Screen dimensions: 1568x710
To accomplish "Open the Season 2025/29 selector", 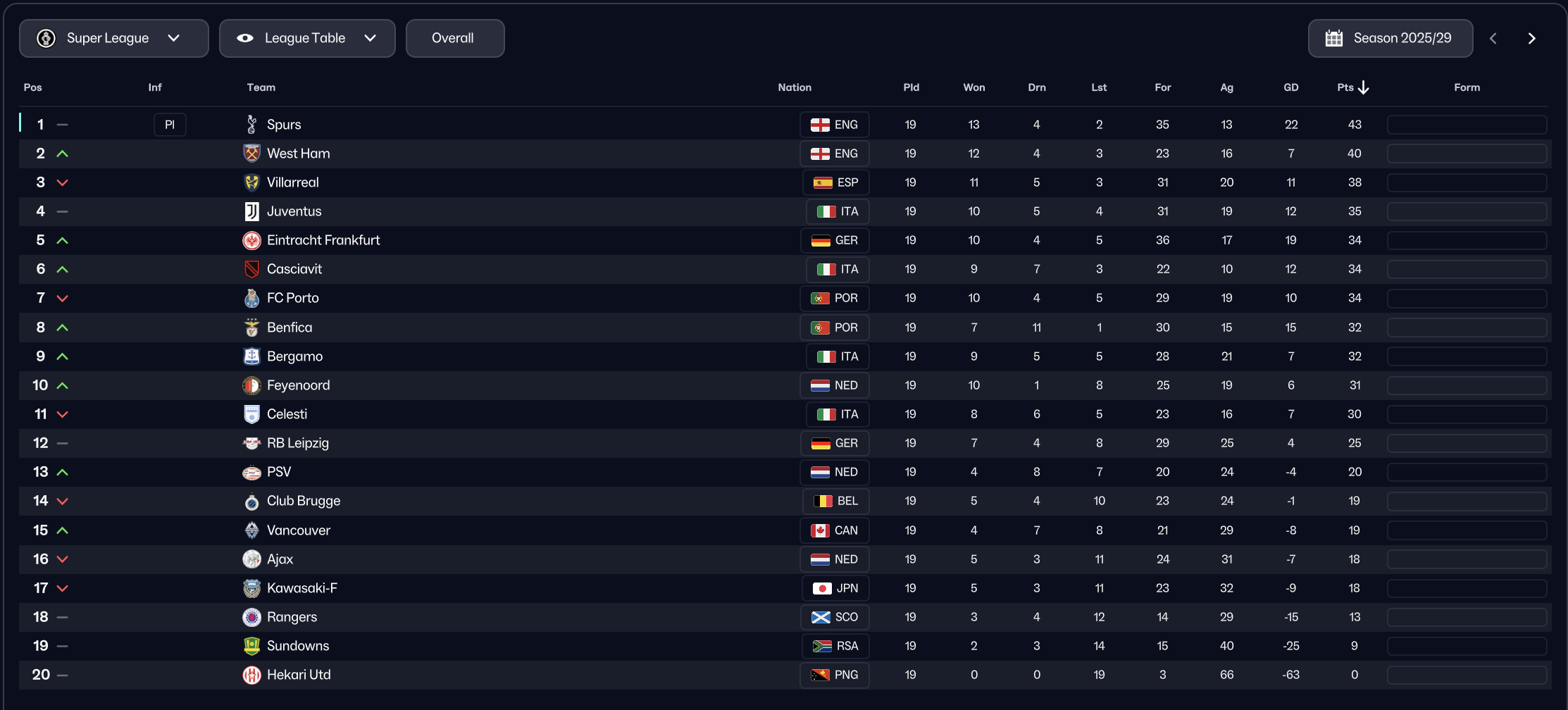I will (x=1390, y=38).
